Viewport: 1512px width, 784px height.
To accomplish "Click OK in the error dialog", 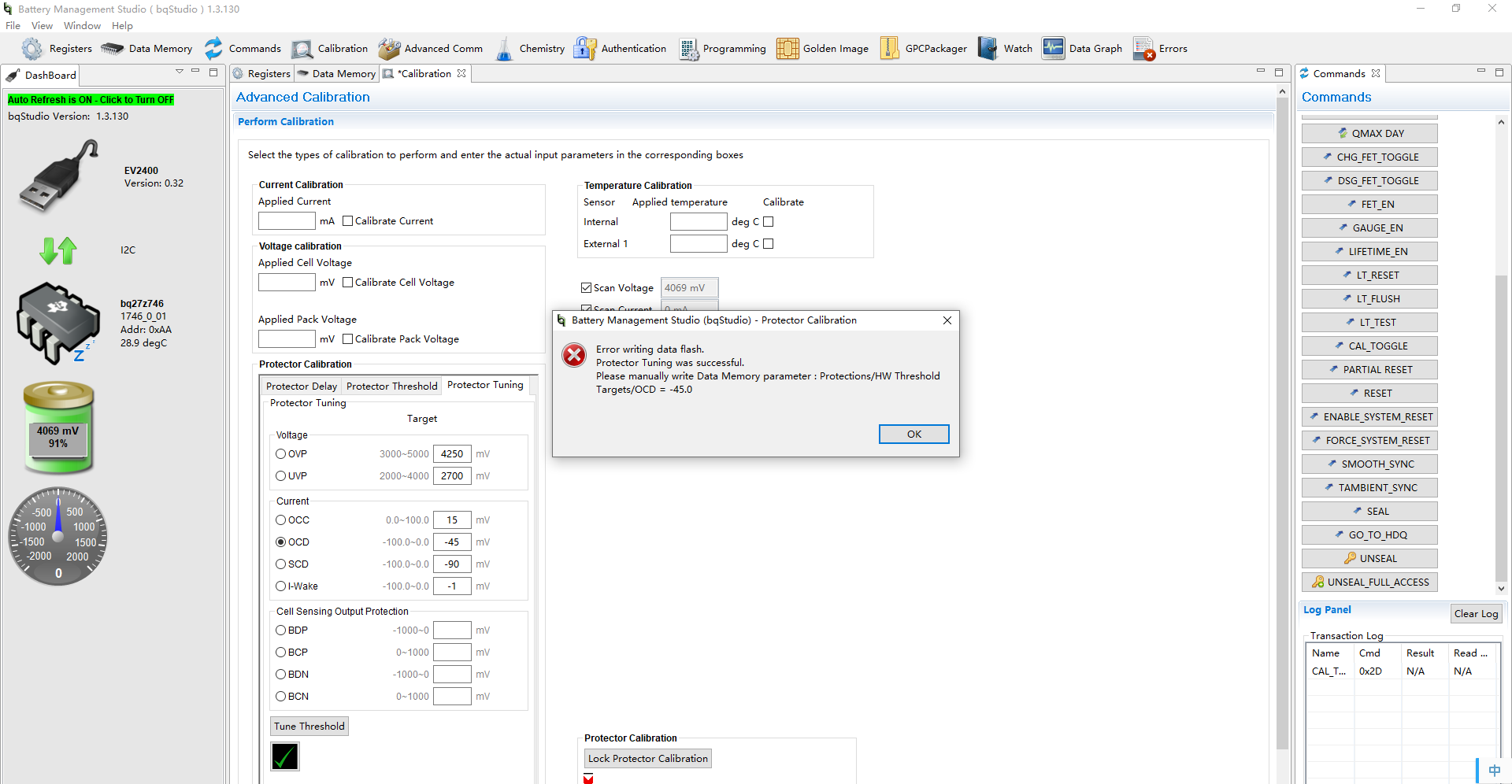I will [x=913, y=435].
